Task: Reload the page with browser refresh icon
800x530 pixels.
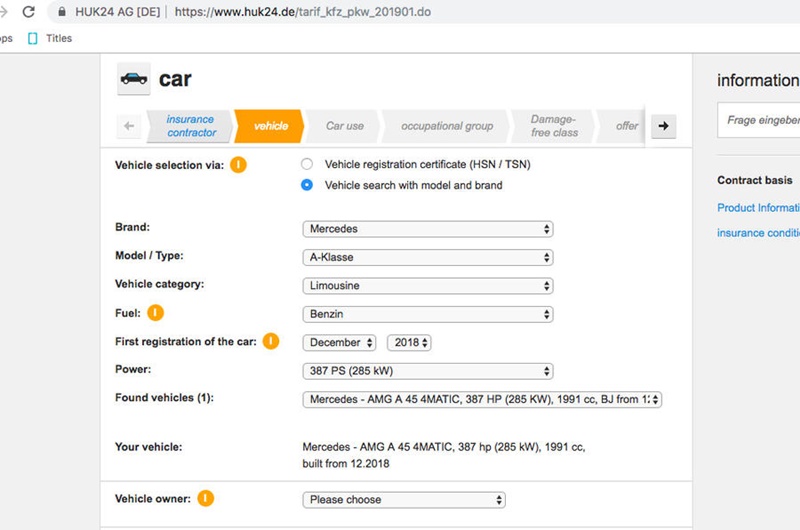Action: [28, 12]
